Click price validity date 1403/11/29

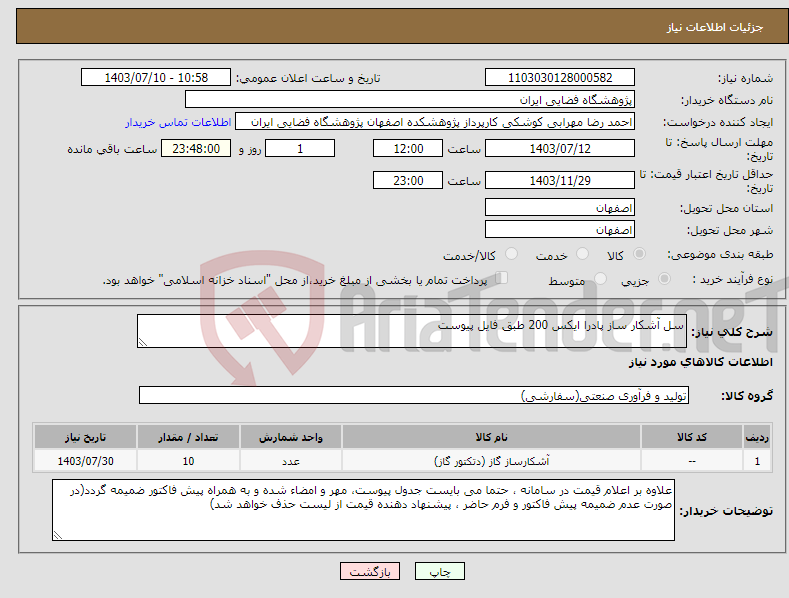[x=560, y=180]
